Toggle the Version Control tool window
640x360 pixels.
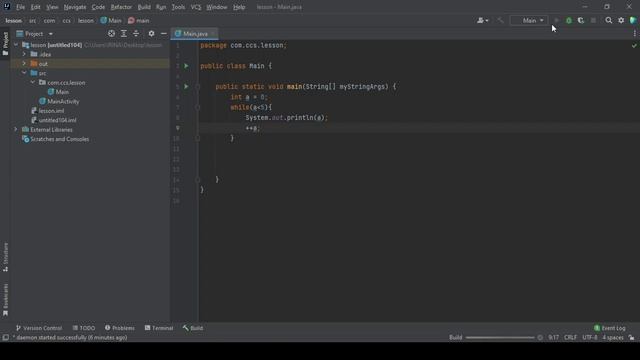[x=39, y=328]
